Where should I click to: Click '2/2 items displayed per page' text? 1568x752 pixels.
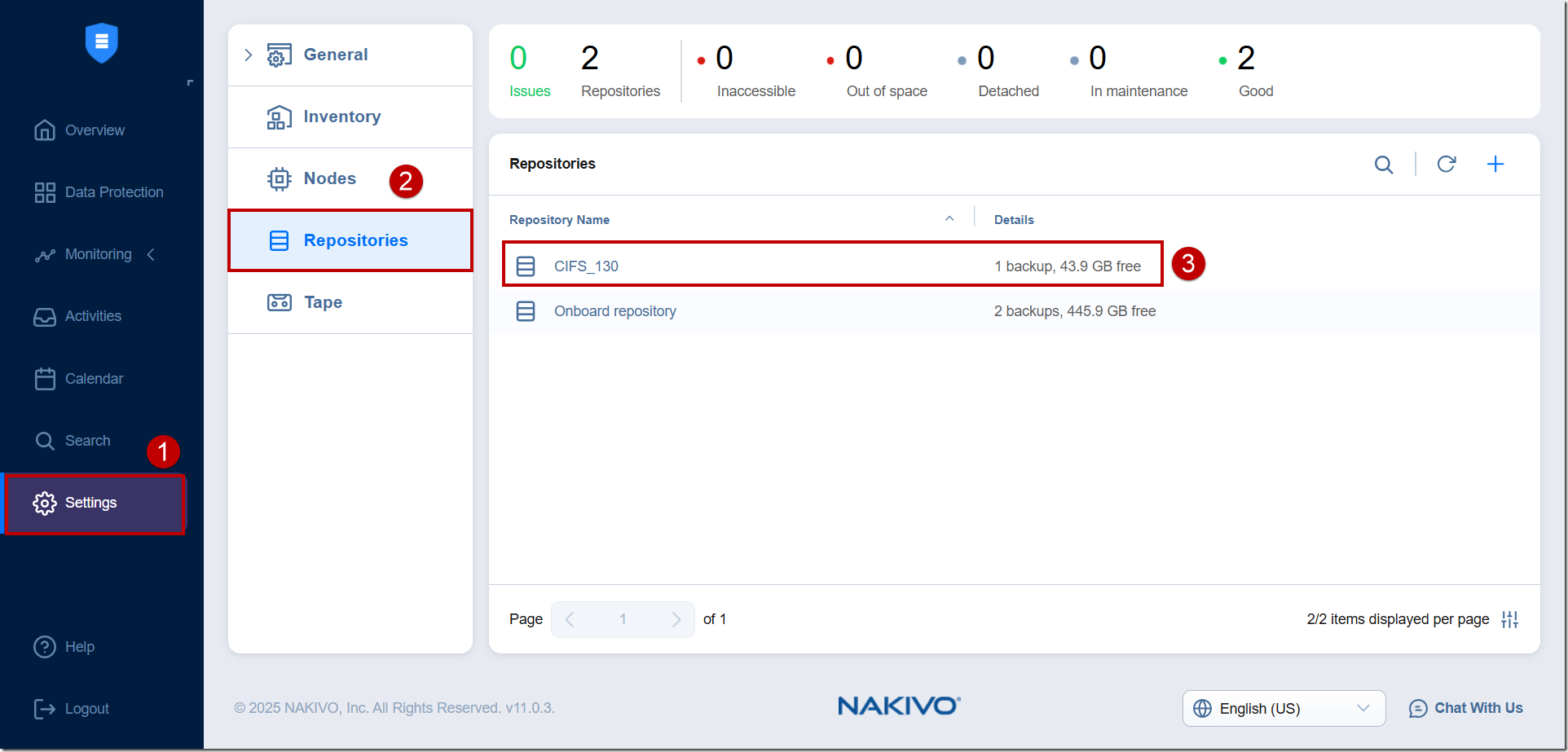1398,619
